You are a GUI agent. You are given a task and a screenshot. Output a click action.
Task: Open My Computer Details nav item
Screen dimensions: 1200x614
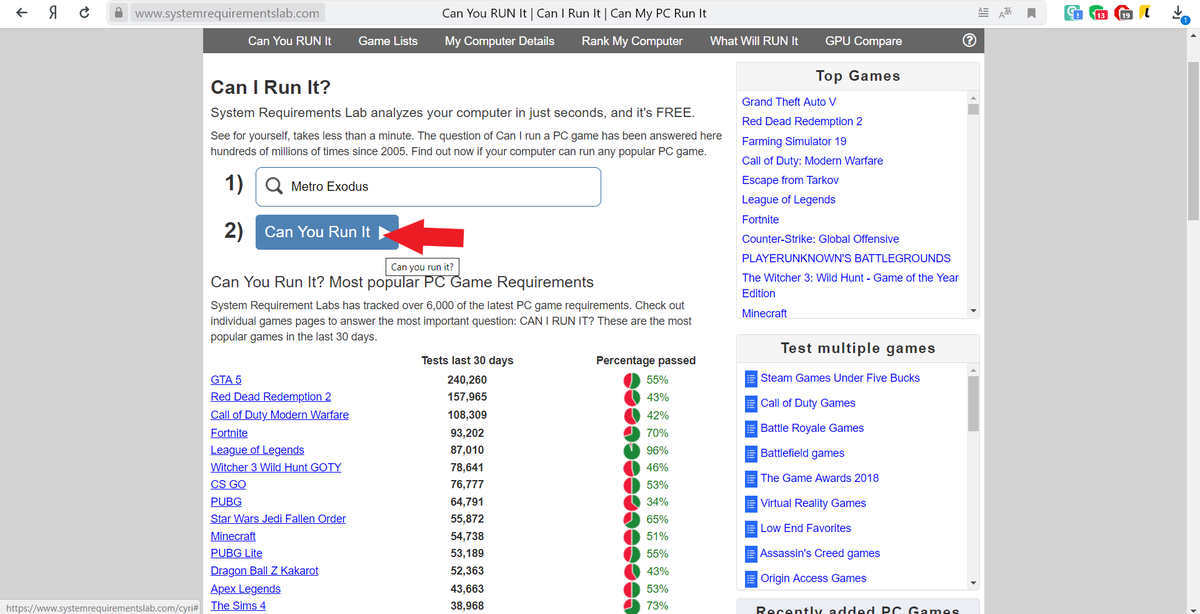pyautogui.click(x=500, y=41)
